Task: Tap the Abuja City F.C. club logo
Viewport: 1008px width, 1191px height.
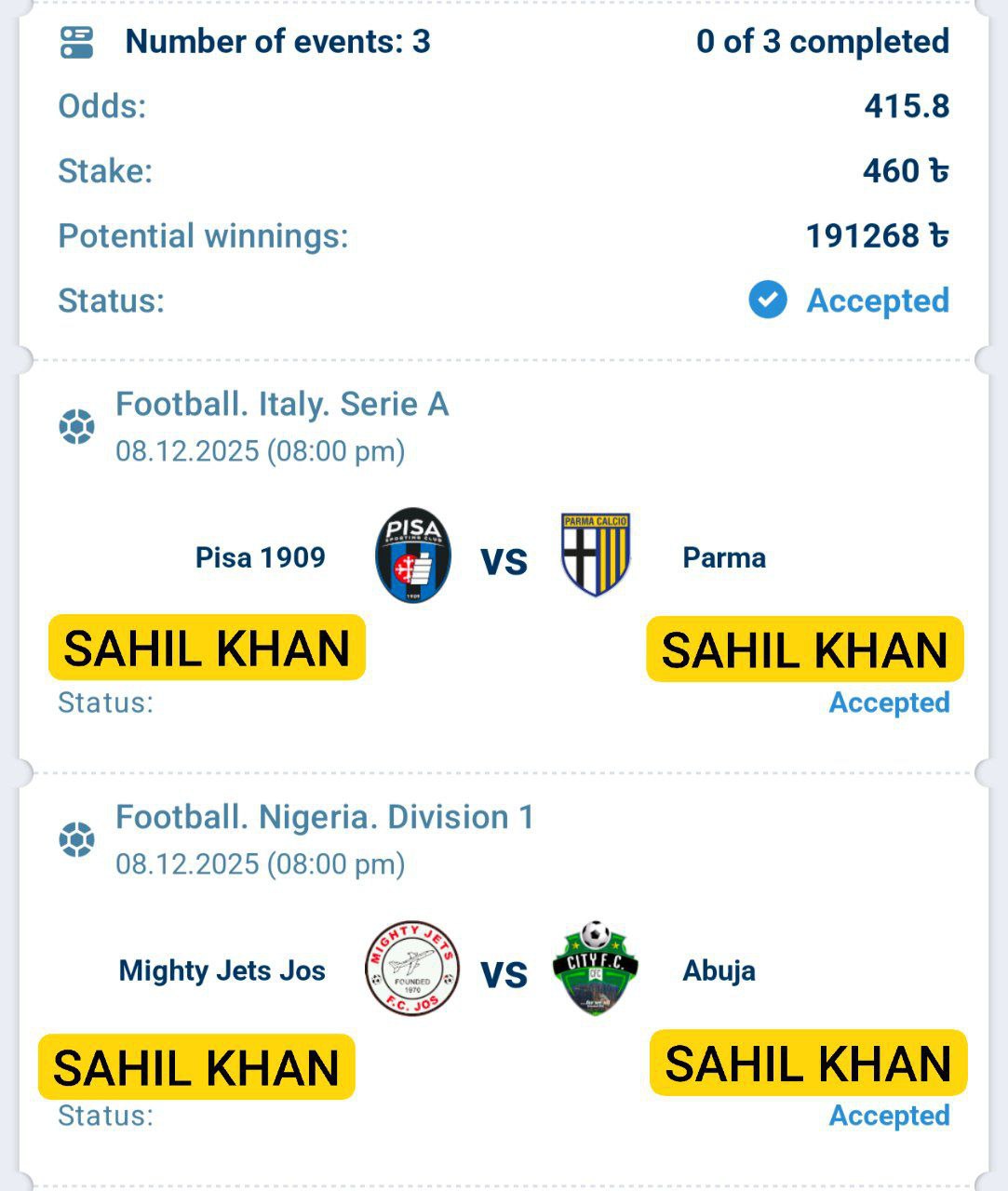Action: (x=596, y=968)
